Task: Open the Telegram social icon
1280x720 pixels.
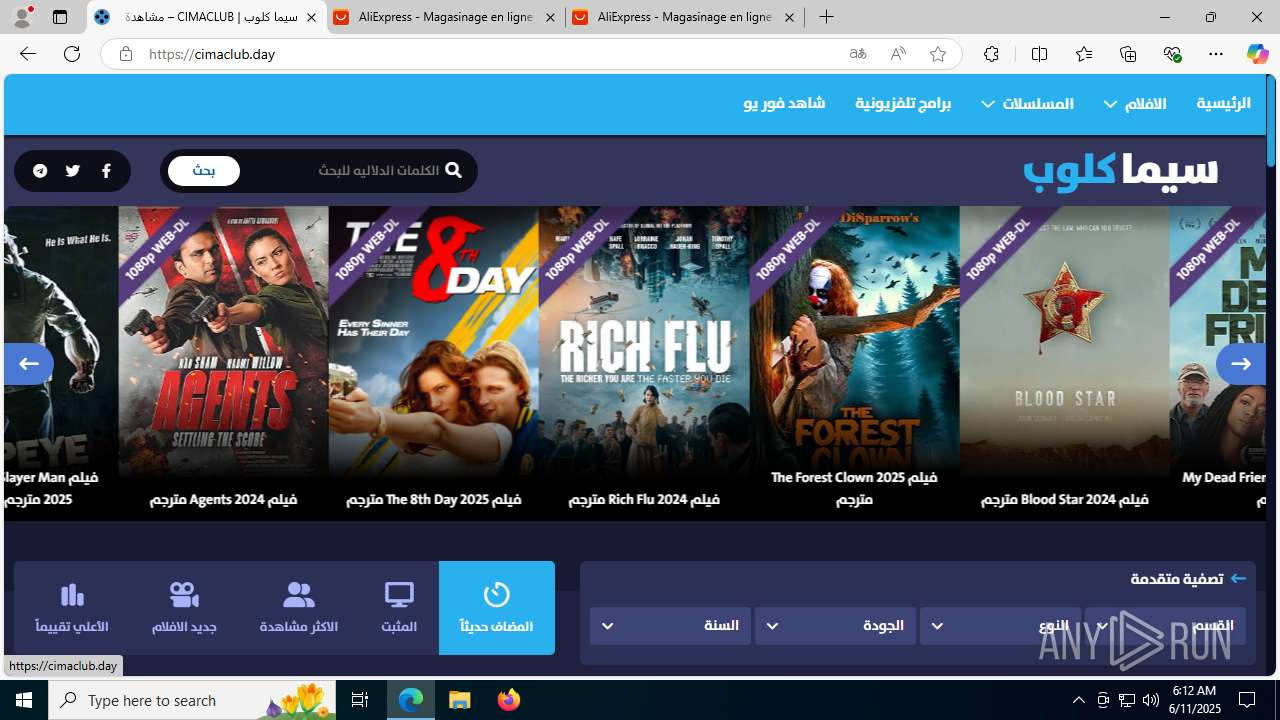Action: [40, 171]
